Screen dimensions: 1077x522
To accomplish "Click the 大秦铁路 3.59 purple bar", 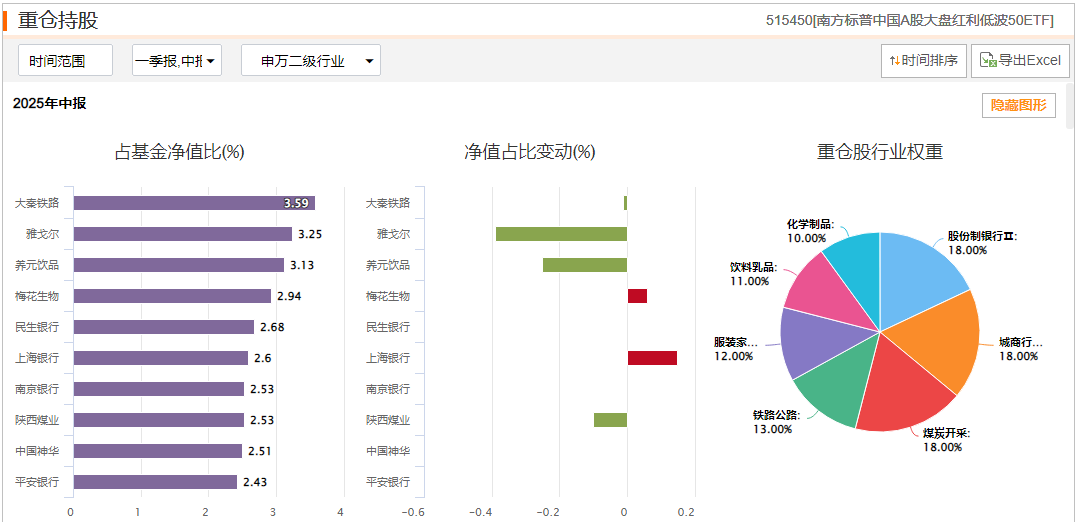I will click(x=194, y=203).
